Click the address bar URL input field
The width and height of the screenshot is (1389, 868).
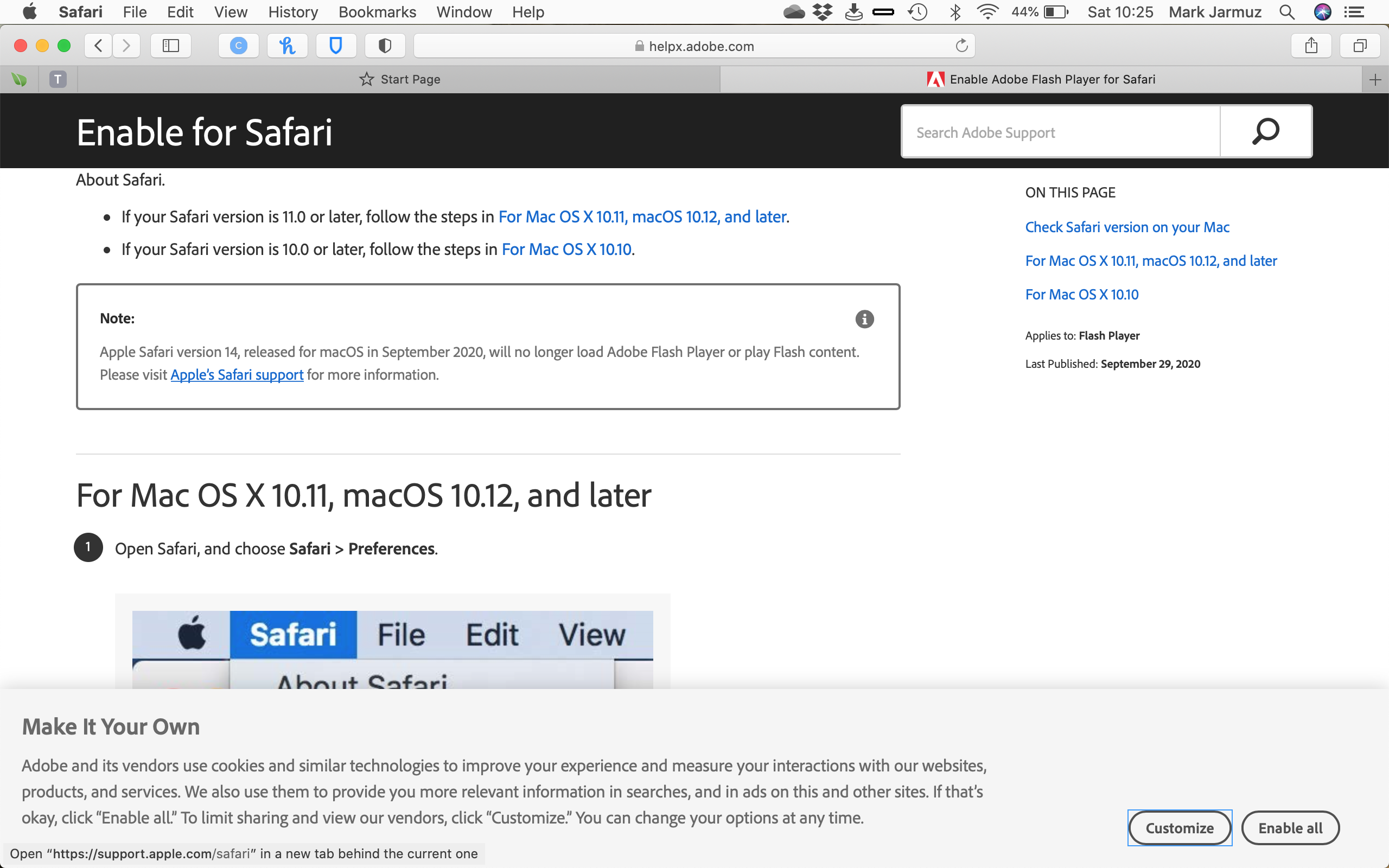click(693, 45)
